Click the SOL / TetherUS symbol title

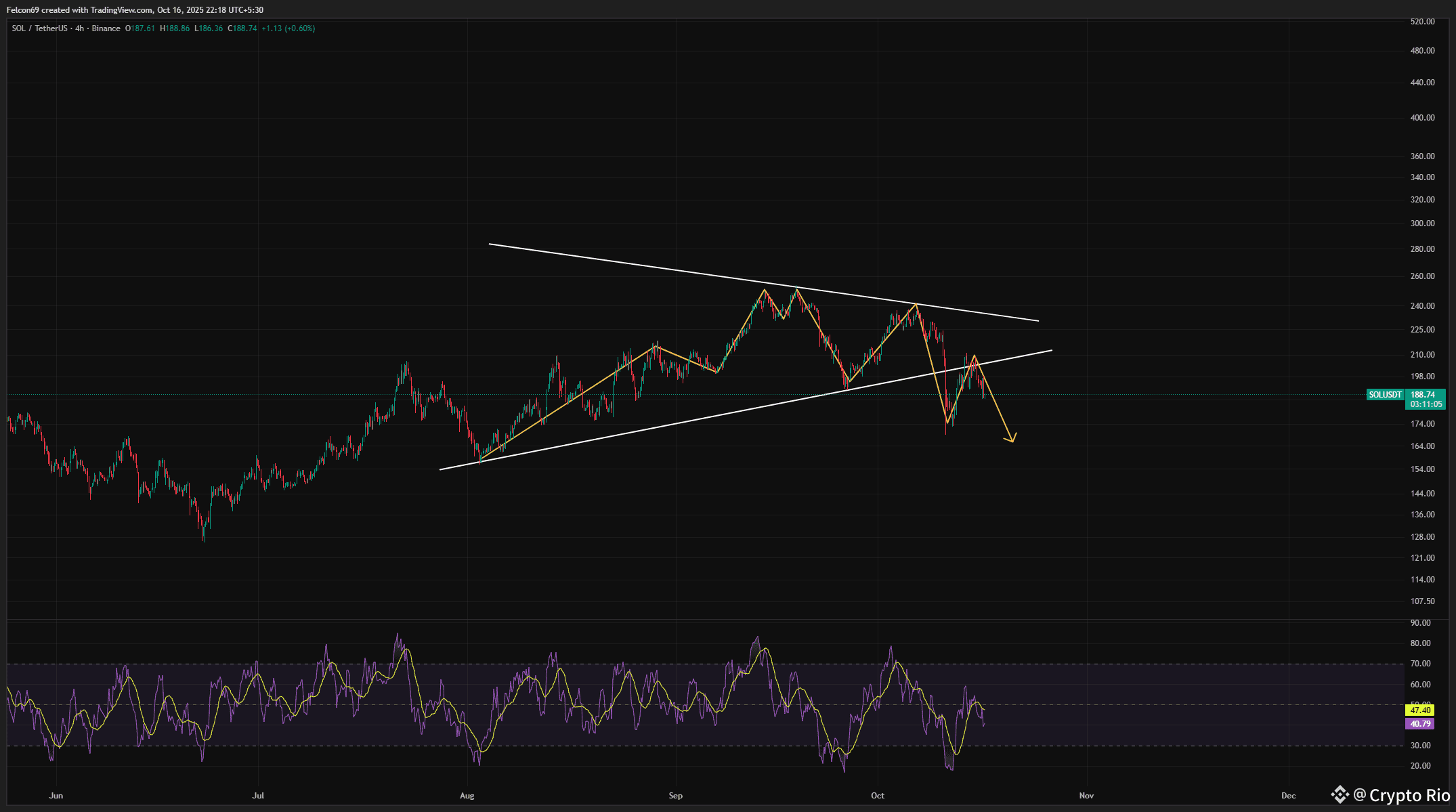(39, 28)
